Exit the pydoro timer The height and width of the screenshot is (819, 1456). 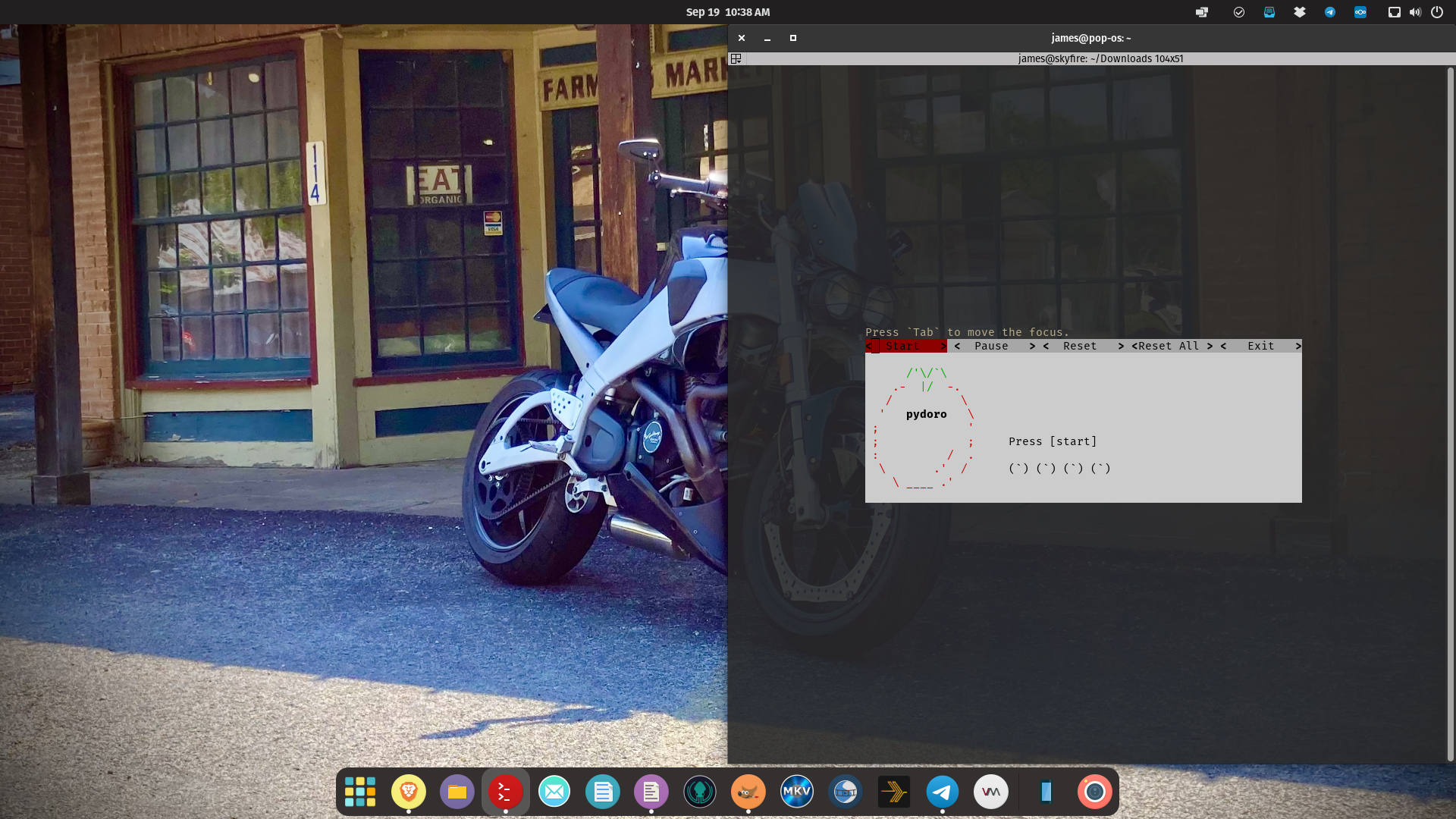[1260, 346]
